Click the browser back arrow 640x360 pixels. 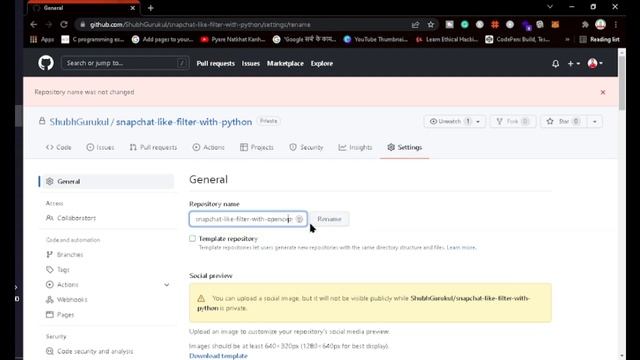(33, 24)
